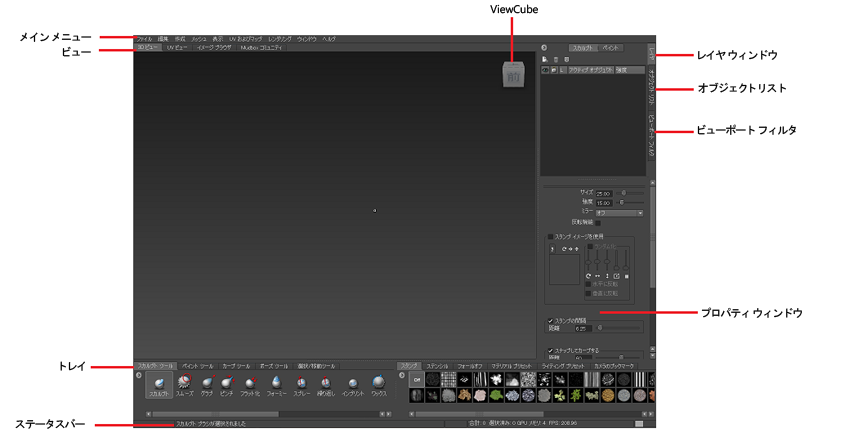
Task: Switch to Mudbox コミュニティ tab
Action: [x=262, y=48]
